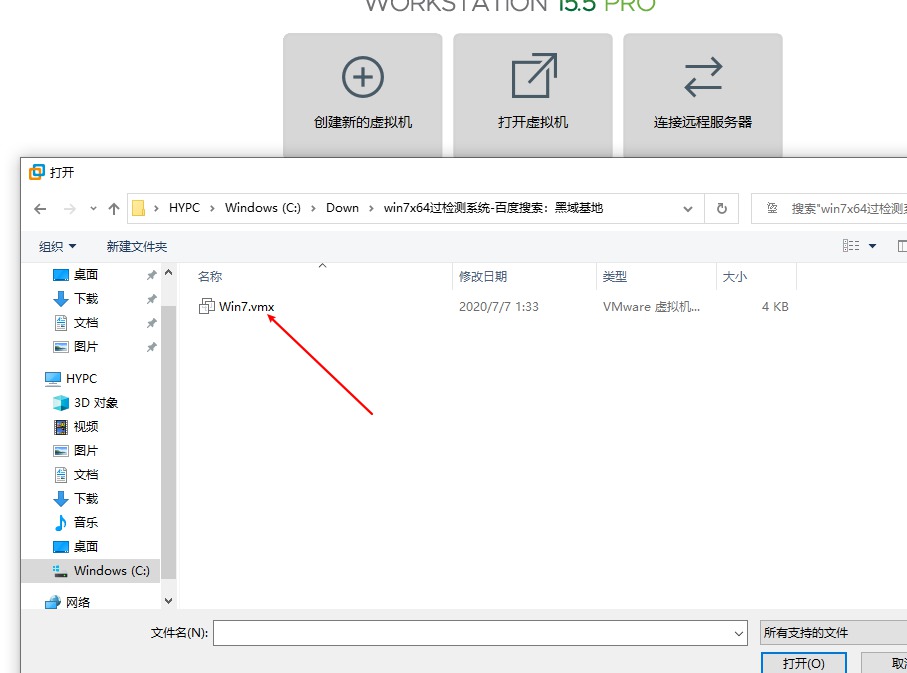Screen dimensions: 907x673
Task: Open 视频 folder in navigation pane
Action: [86, 427]
